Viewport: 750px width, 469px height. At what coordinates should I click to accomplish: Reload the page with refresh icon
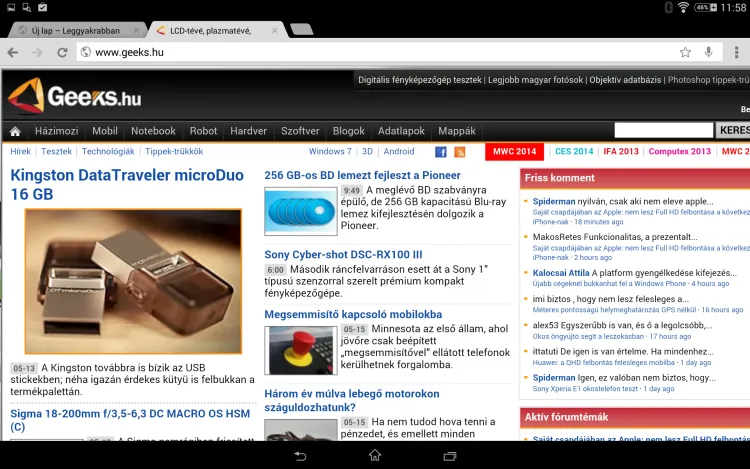tap(62, 52)
